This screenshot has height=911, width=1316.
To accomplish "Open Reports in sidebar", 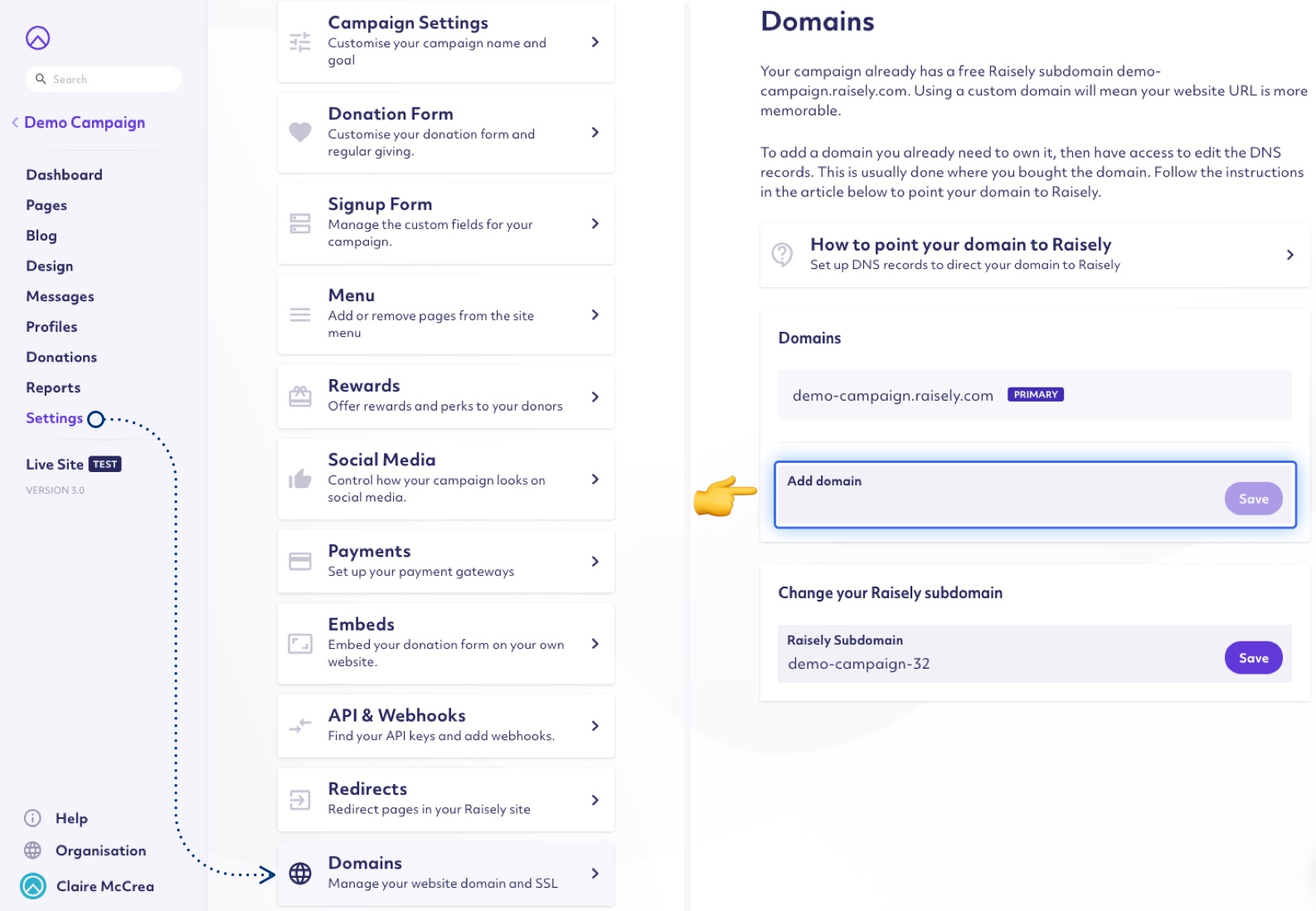I will coord(53,387).
